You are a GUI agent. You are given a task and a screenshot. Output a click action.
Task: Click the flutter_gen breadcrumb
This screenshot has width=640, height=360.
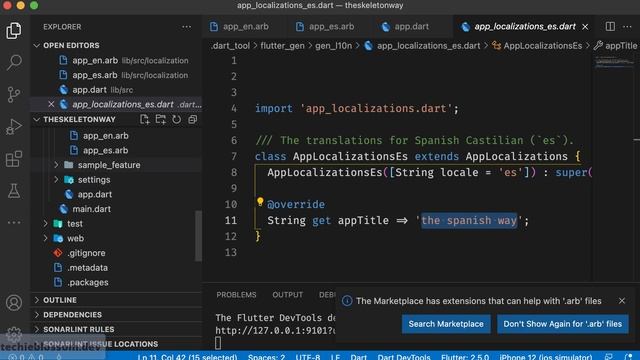pyautogui.click(x=282, y=46)
